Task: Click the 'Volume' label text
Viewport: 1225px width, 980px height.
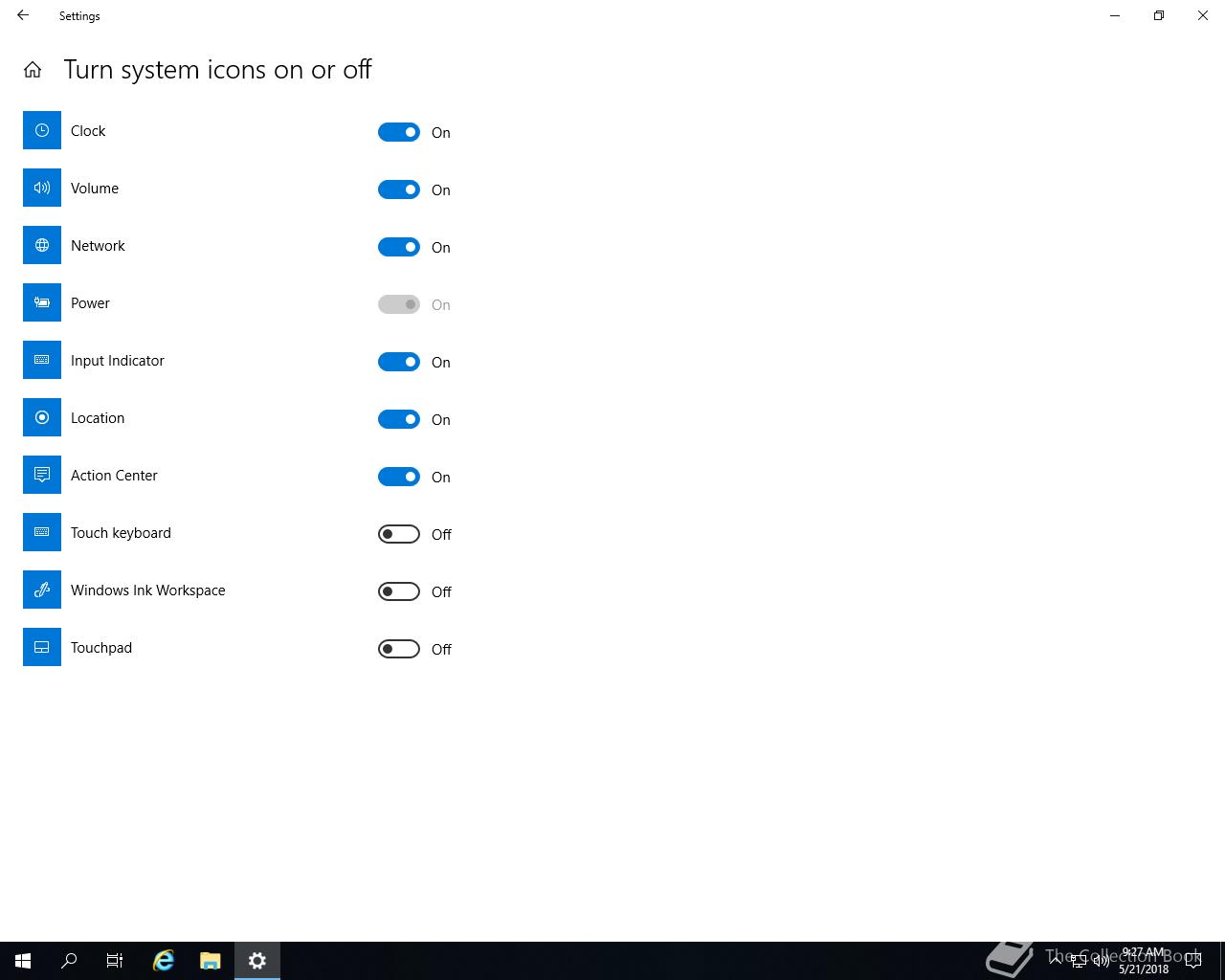Action: pyautogui.click(x=95, y=189)
